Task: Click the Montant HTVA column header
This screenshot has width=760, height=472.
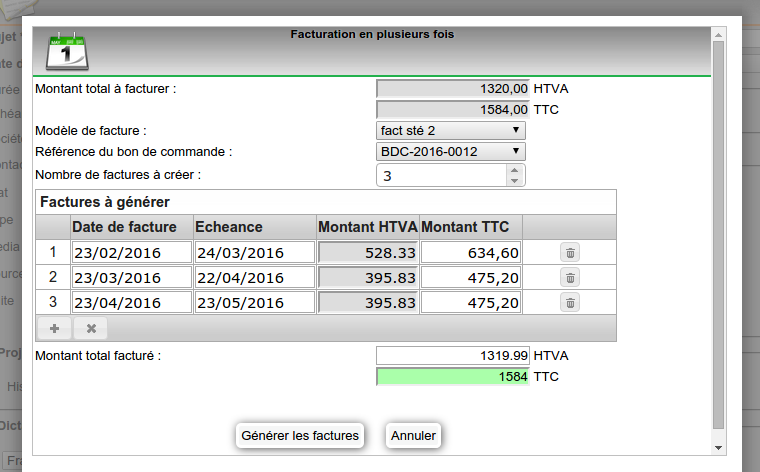Action: click(367, 227)
